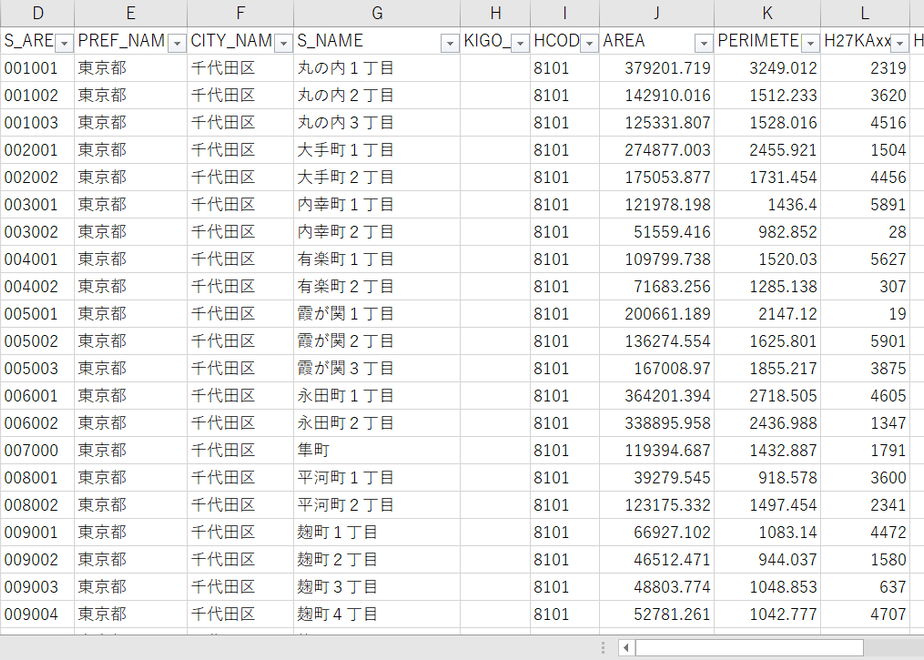Select column G header
The height and width of the screenshot is (660, 924).
377,13
